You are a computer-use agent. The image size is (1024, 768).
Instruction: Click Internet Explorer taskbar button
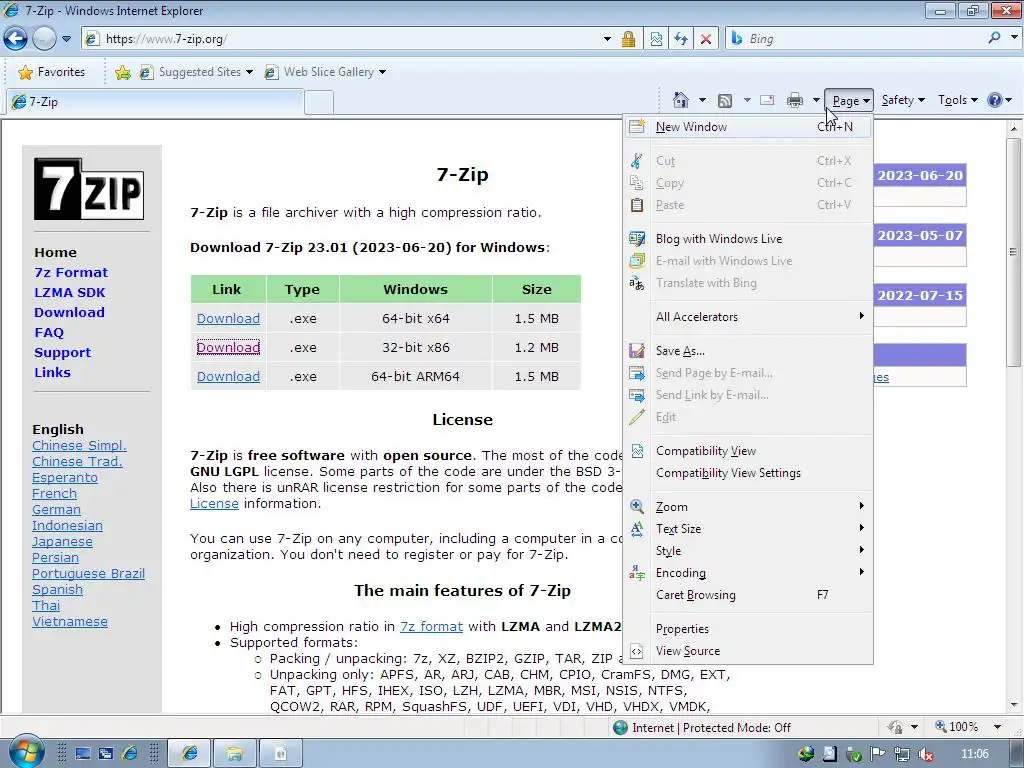click(189, 754)
